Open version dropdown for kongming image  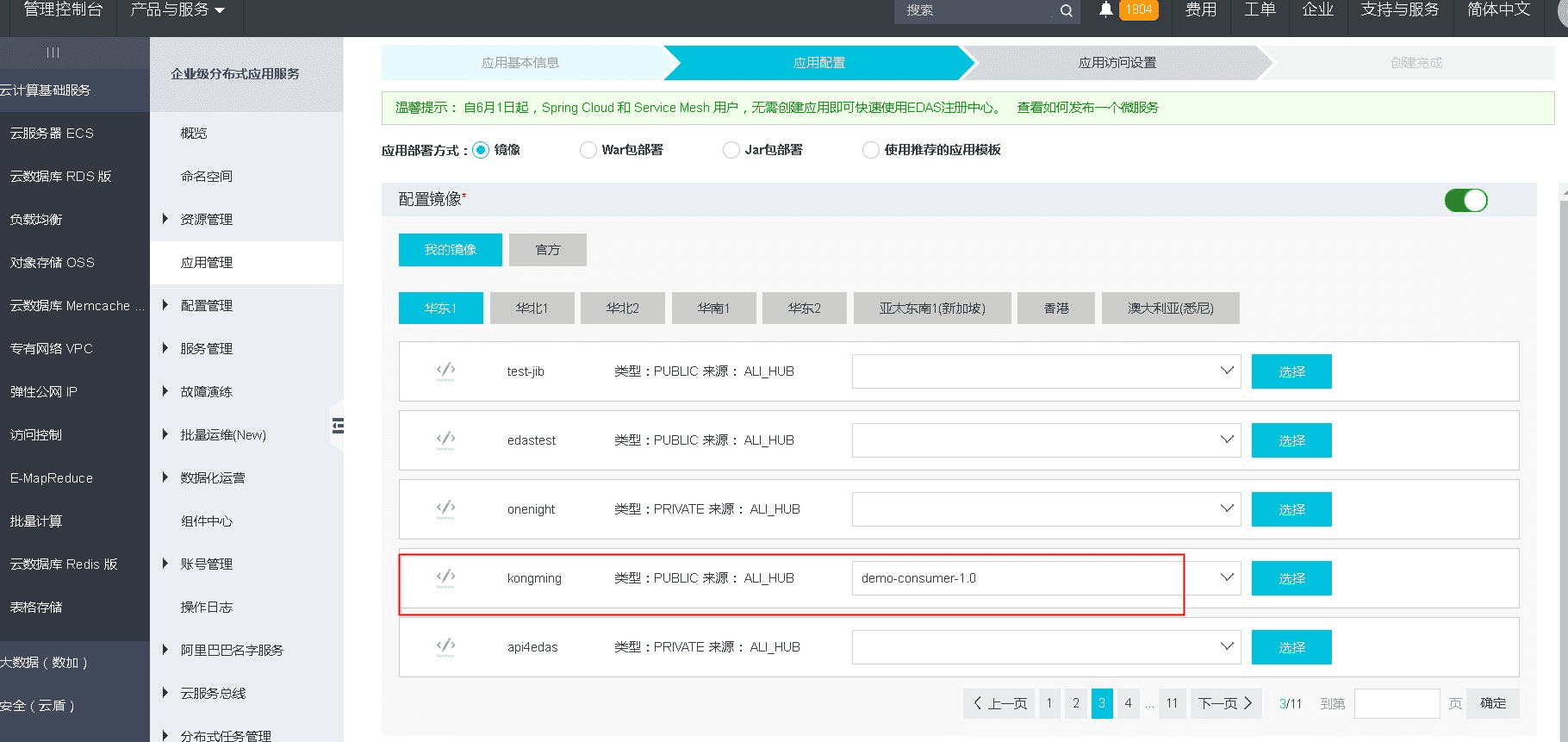coord(1226,578)
